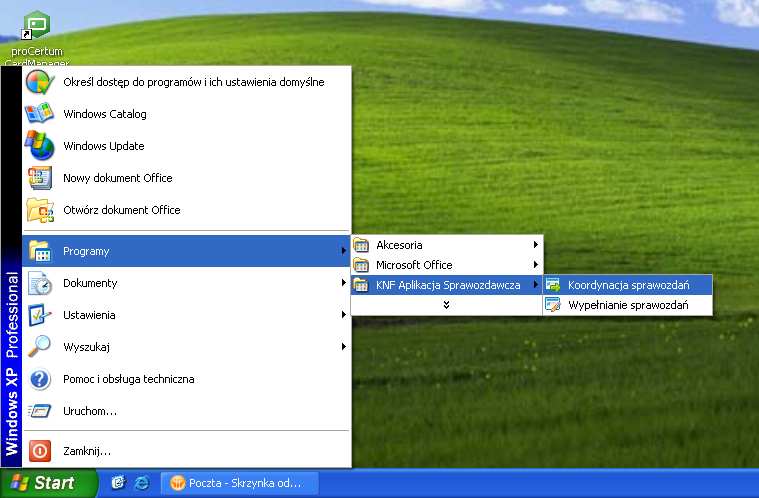The height and width of the screenshot is (498, 759).
Task: Select the Programy menu item
Action: point(186,251)
